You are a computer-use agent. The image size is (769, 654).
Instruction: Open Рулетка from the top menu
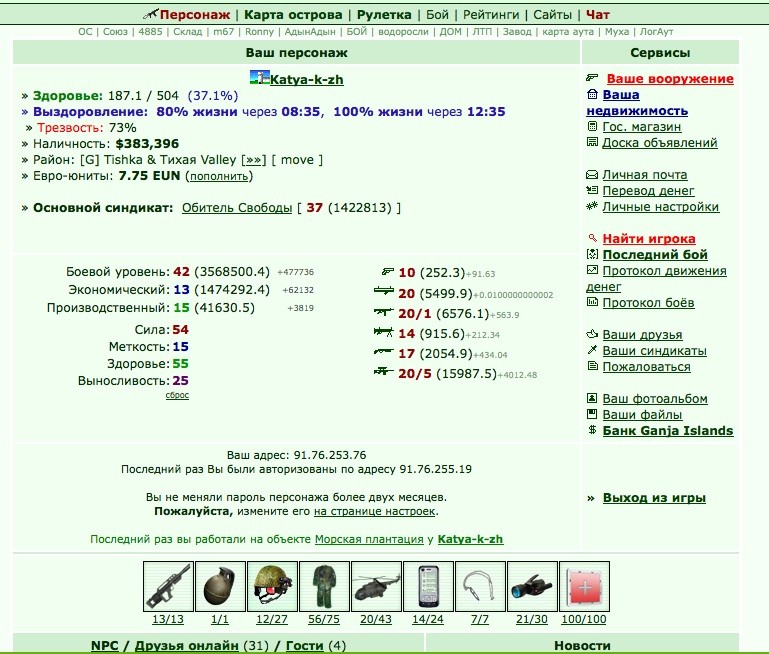384,15
